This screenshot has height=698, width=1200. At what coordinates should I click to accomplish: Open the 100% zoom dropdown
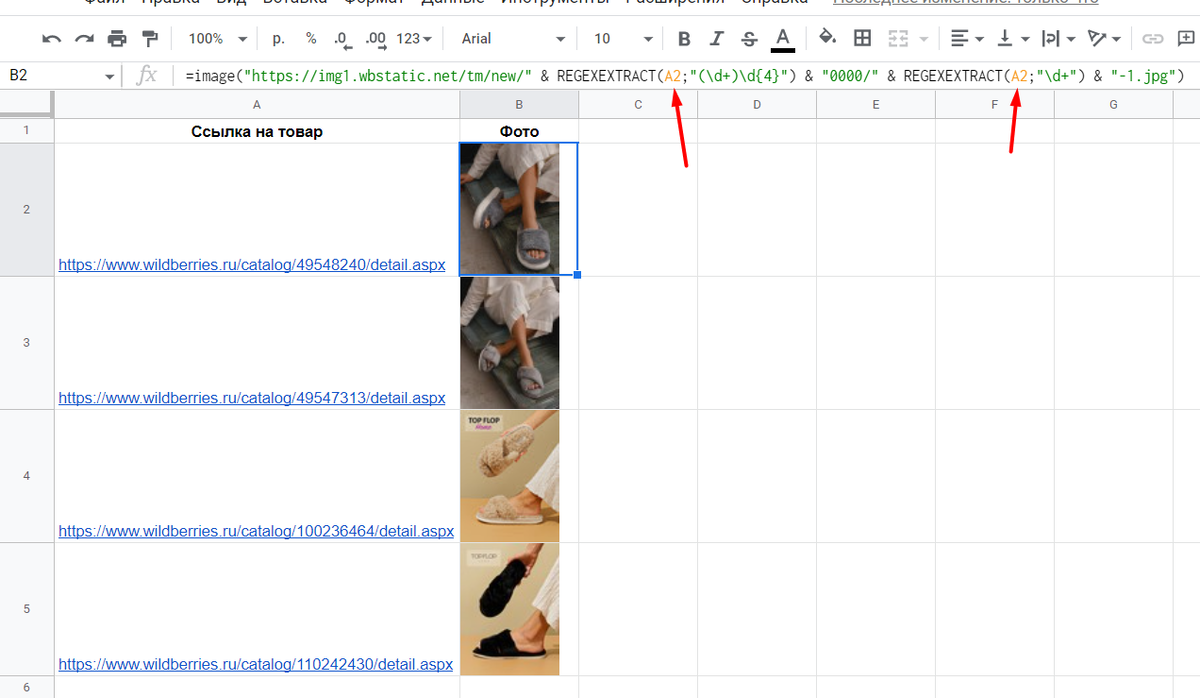(217, 39)
